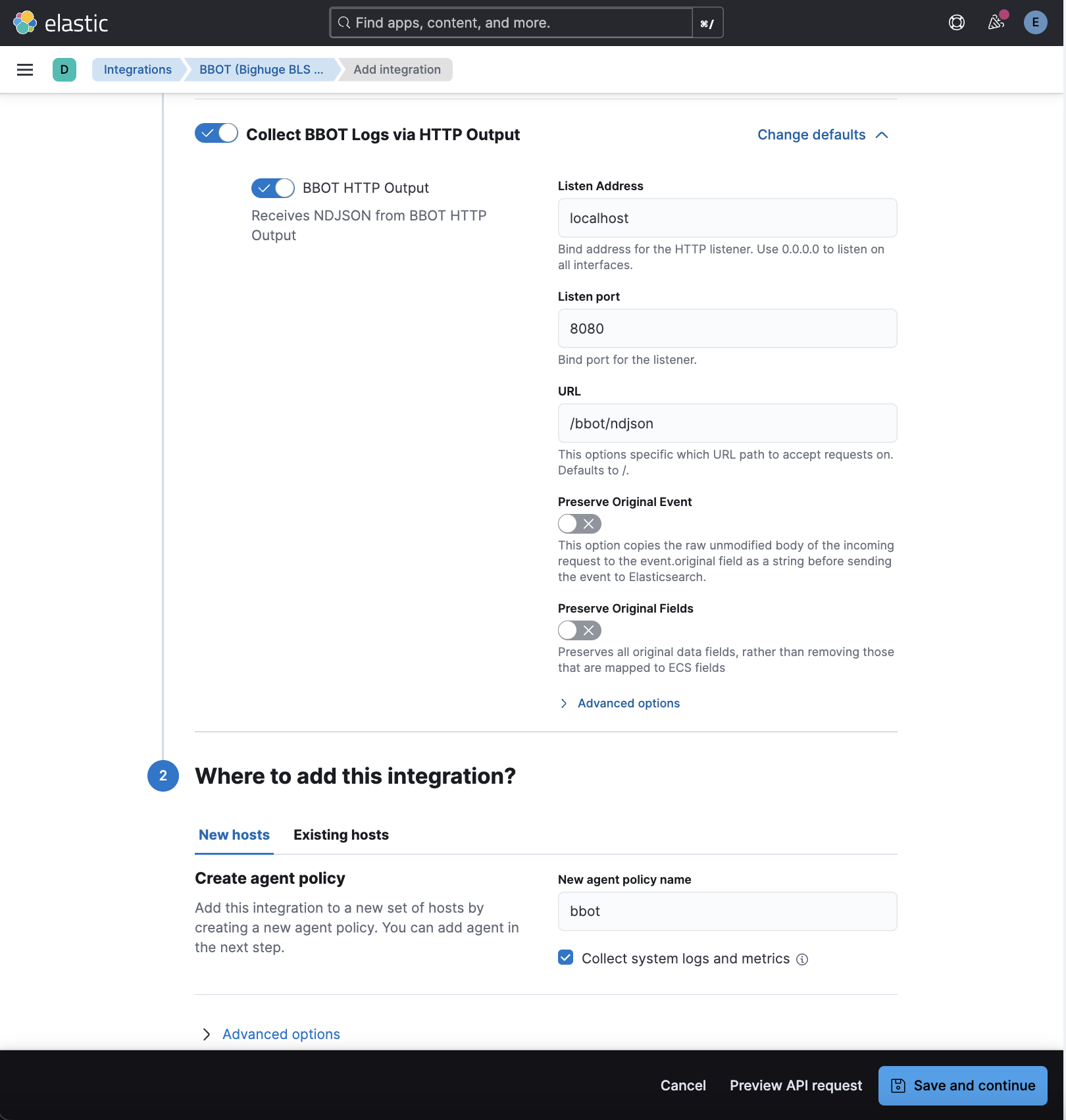This screenshot has width=1066, height=1120.
Task: Enable Preserve Original Fields switch
Action: pyautogui.click(x=580, y=630)
